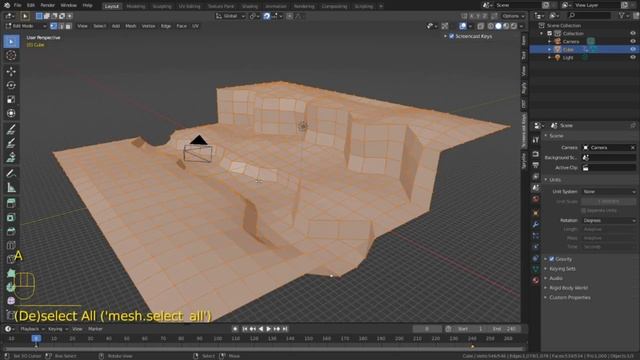This screenshot has height=360, width=640.
Task: Hide the Light in outliner
Action: (633, 58)
